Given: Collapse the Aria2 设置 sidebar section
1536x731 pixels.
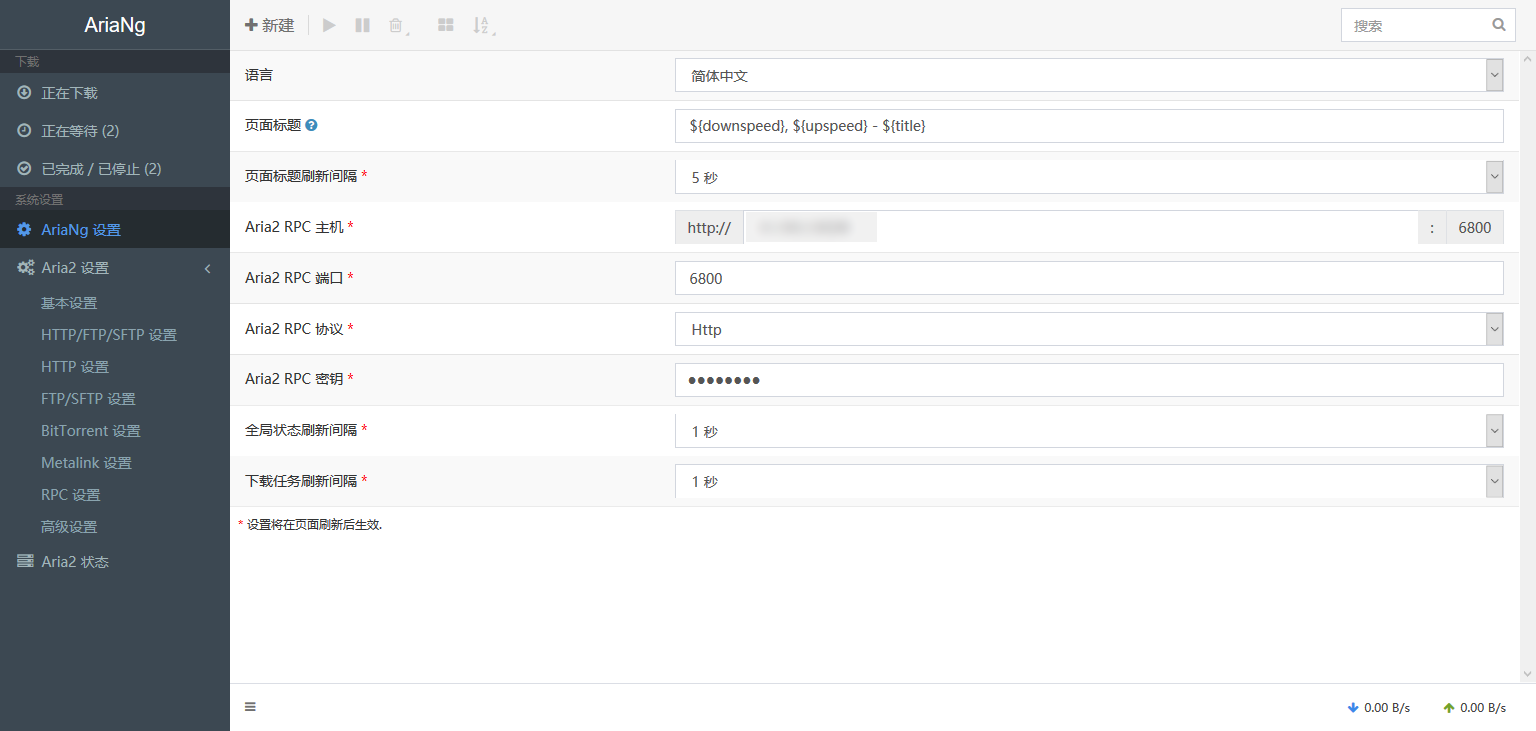Looking at the screenshot, I should pyautogui.click(x=207, y=268).
